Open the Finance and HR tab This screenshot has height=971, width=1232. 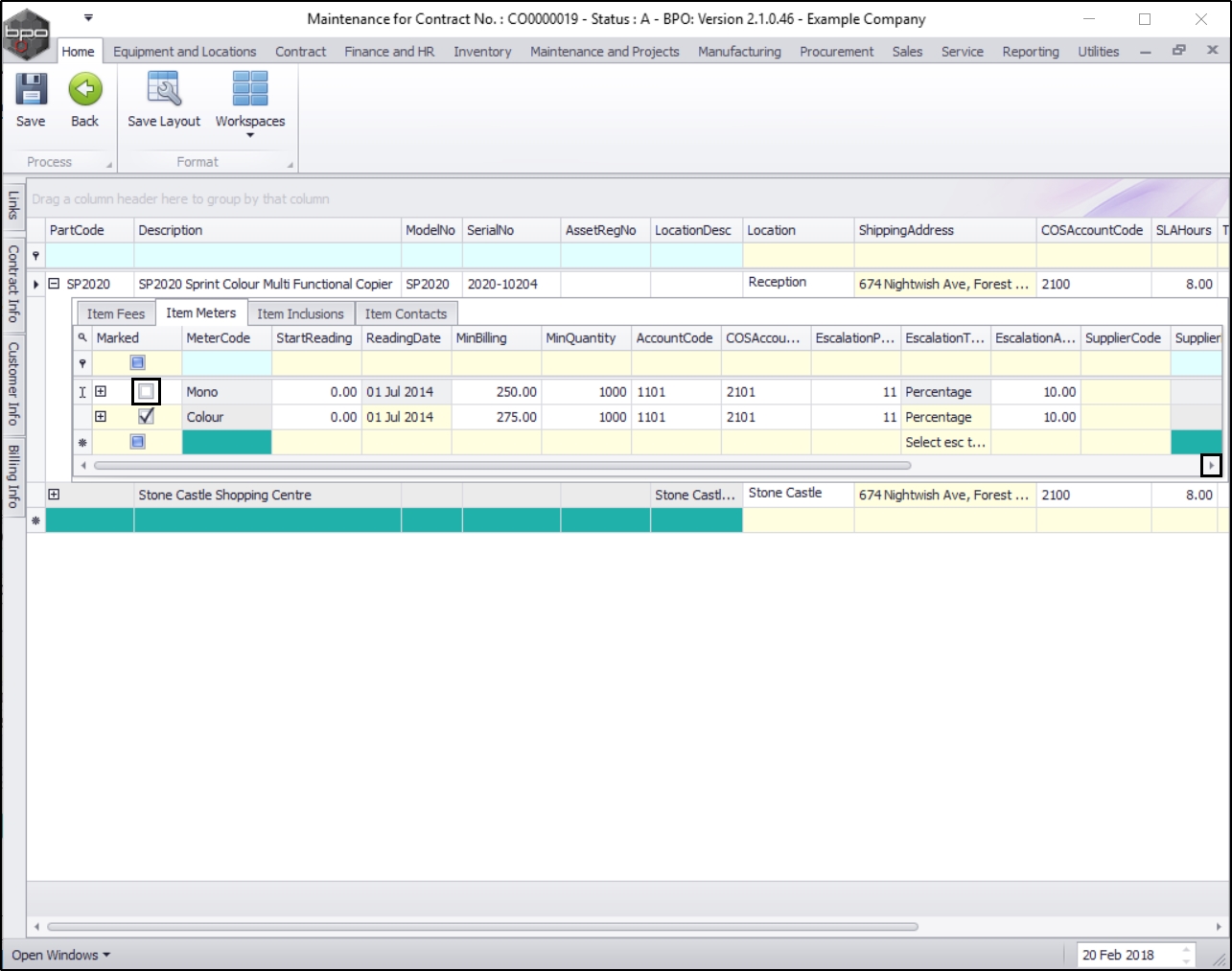(x=389, y=52)
